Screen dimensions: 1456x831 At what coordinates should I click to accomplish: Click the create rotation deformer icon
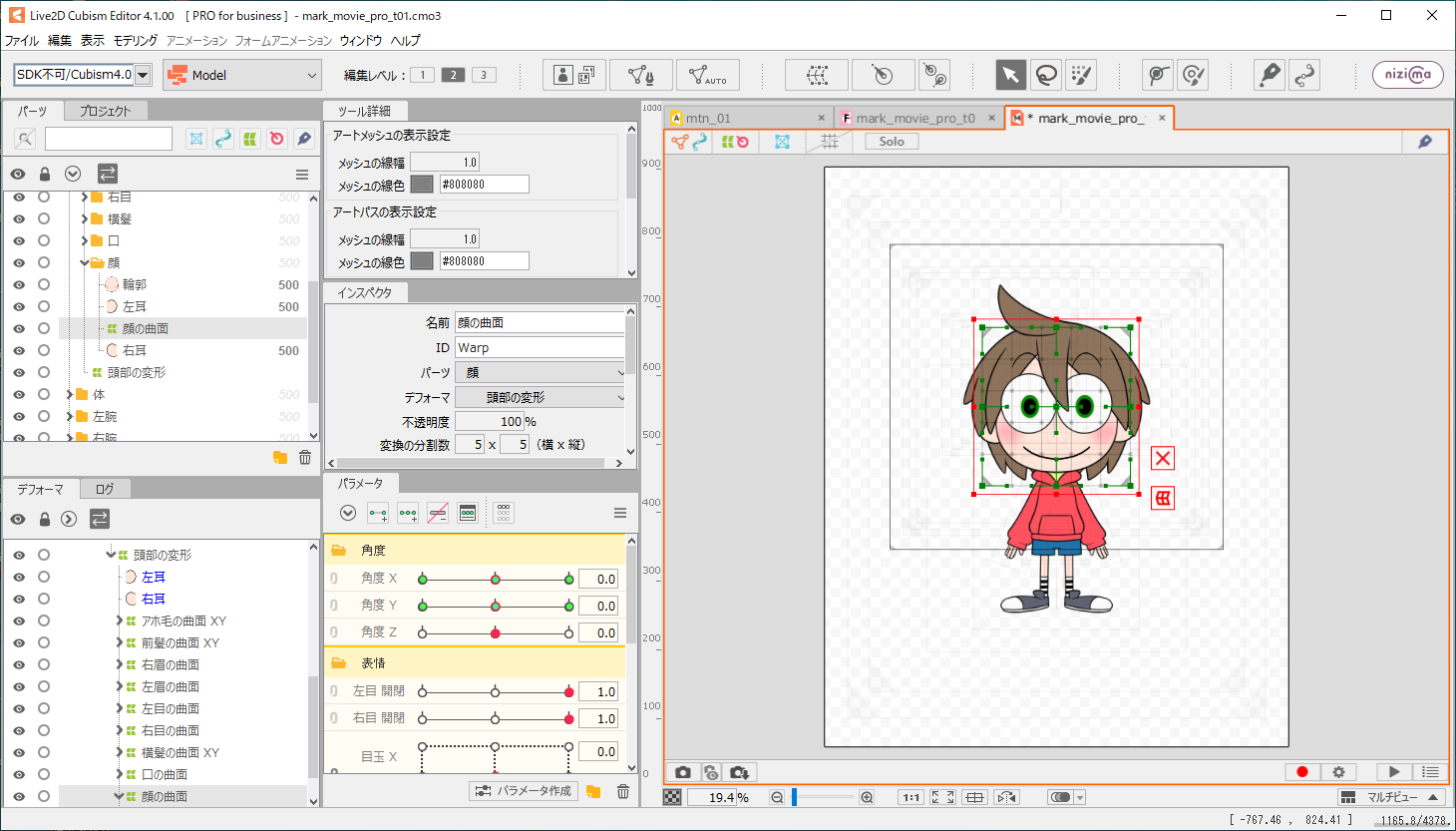(883, 75)
